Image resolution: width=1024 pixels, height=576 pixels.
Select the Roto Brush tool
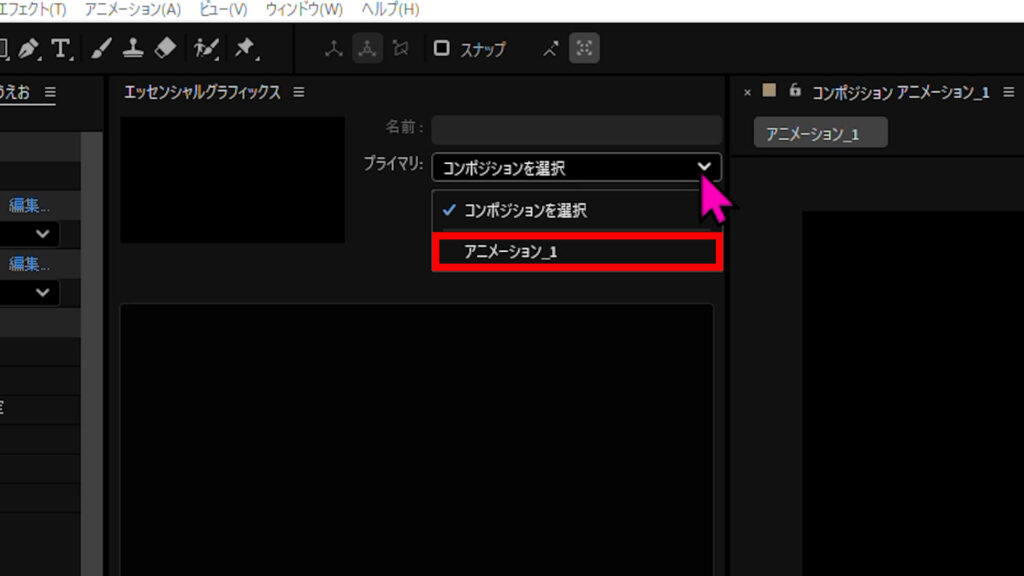(x=206, y=48)
